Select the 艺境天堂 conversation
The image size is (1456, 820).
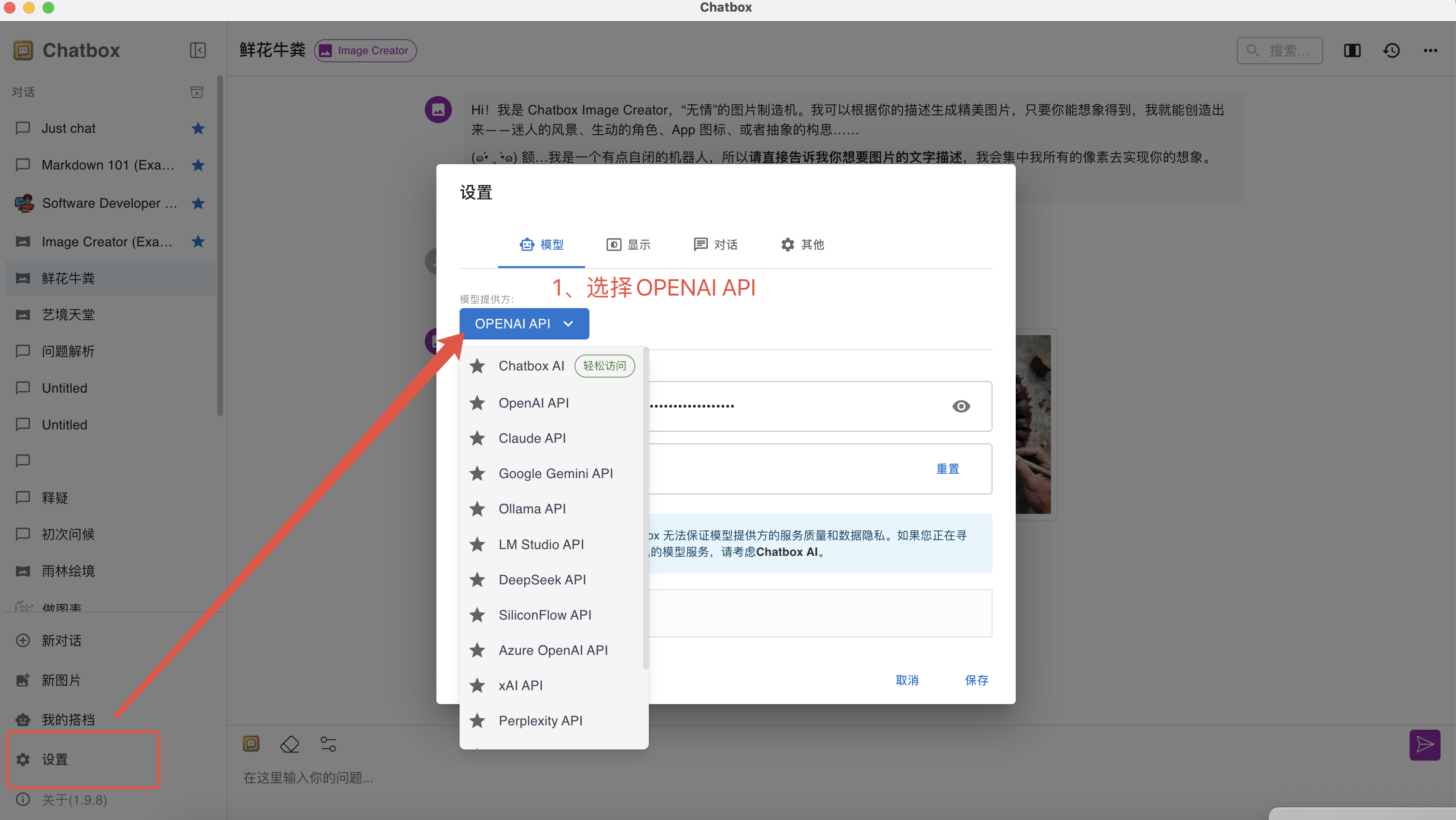[x=110, y=314]
